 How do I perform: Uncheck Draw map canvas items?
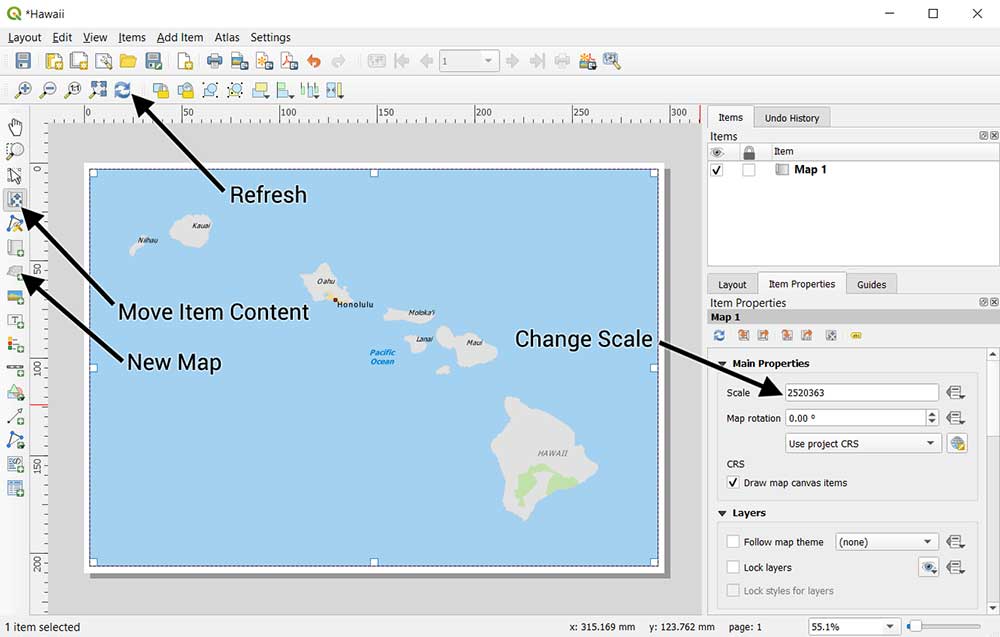(733, 483)
